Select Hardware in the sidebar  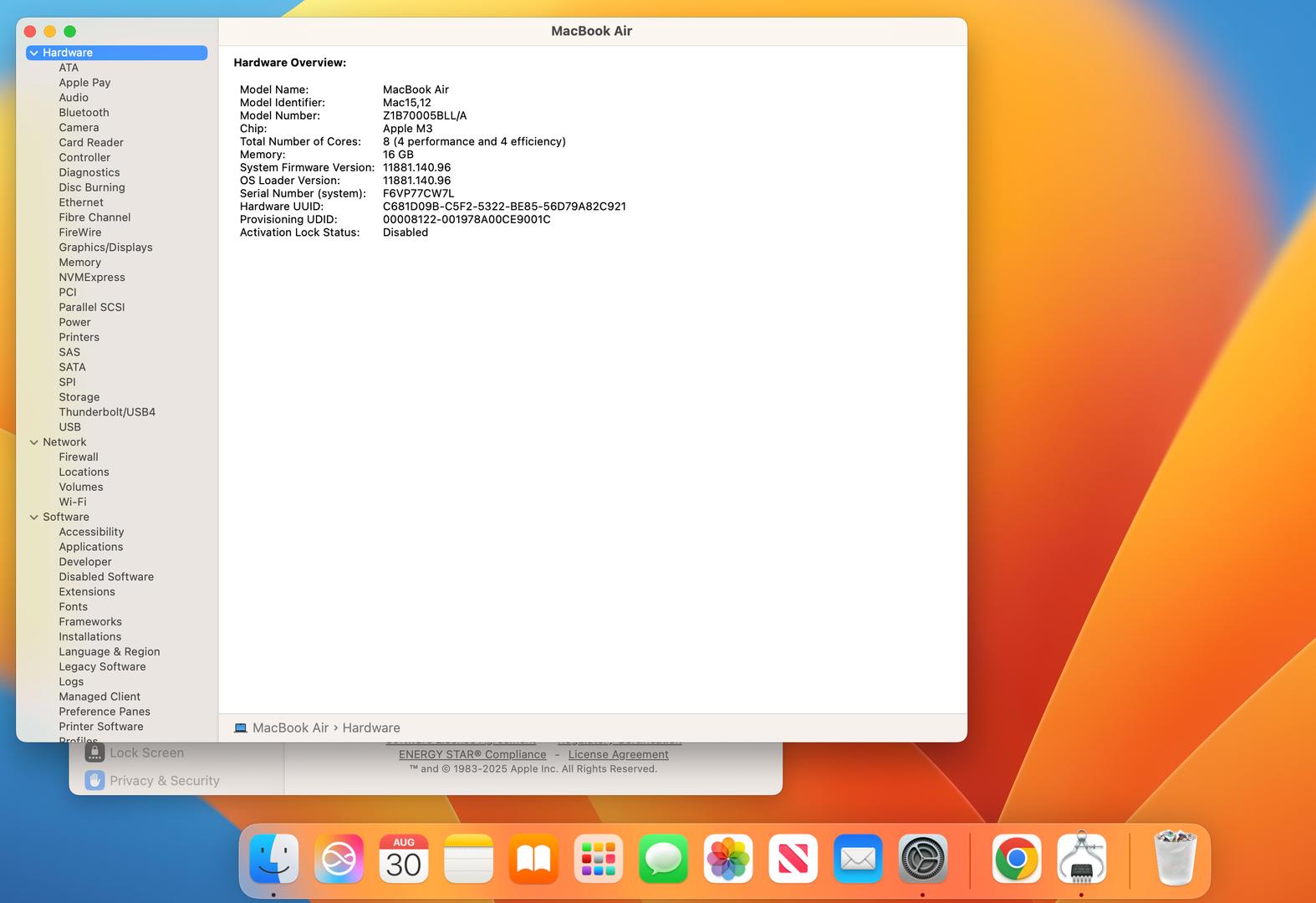(116, 53)
